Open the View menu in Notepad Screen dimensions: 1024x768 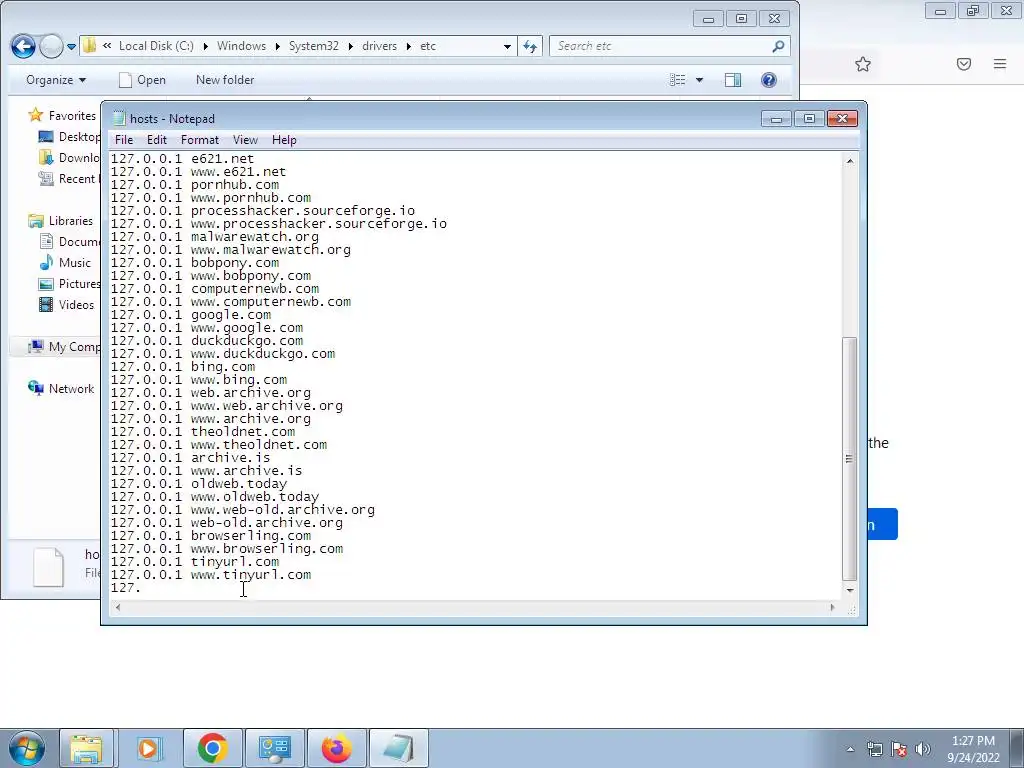coord(245,140)
